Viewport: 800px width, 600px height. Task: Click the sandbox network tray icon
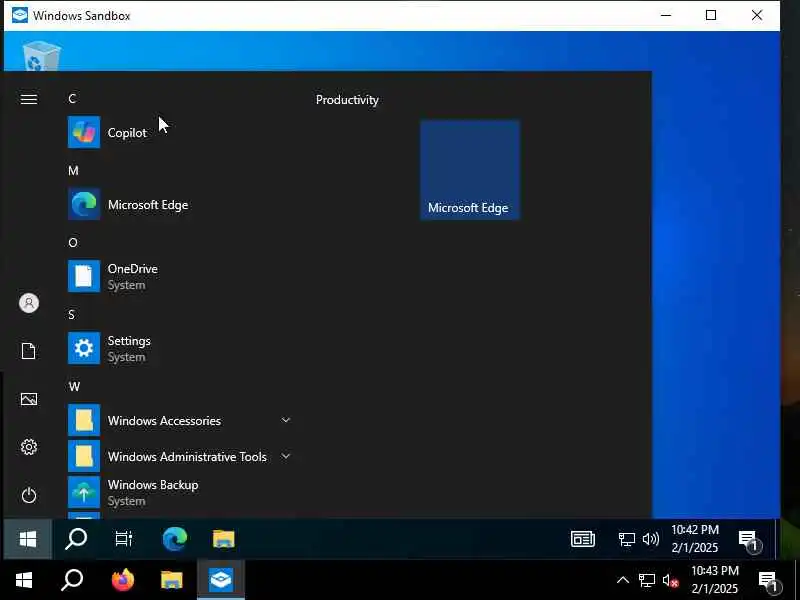(627, 539)
